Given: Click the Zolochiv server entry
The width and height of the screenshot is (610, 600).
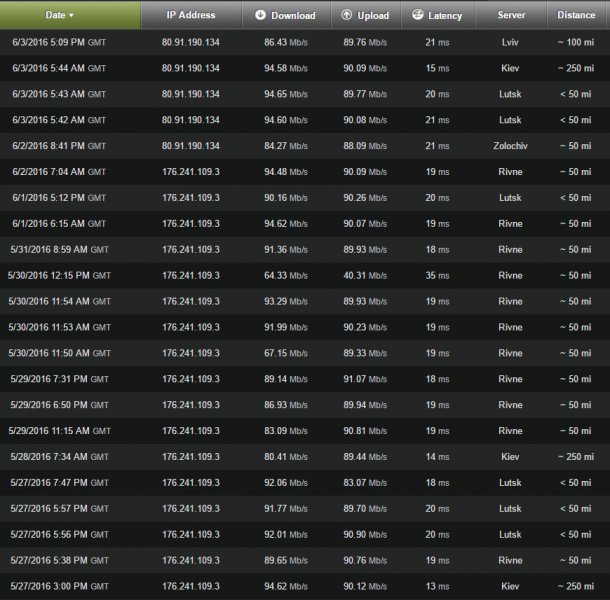Looking at the screenshot, I should pos(511,146).
